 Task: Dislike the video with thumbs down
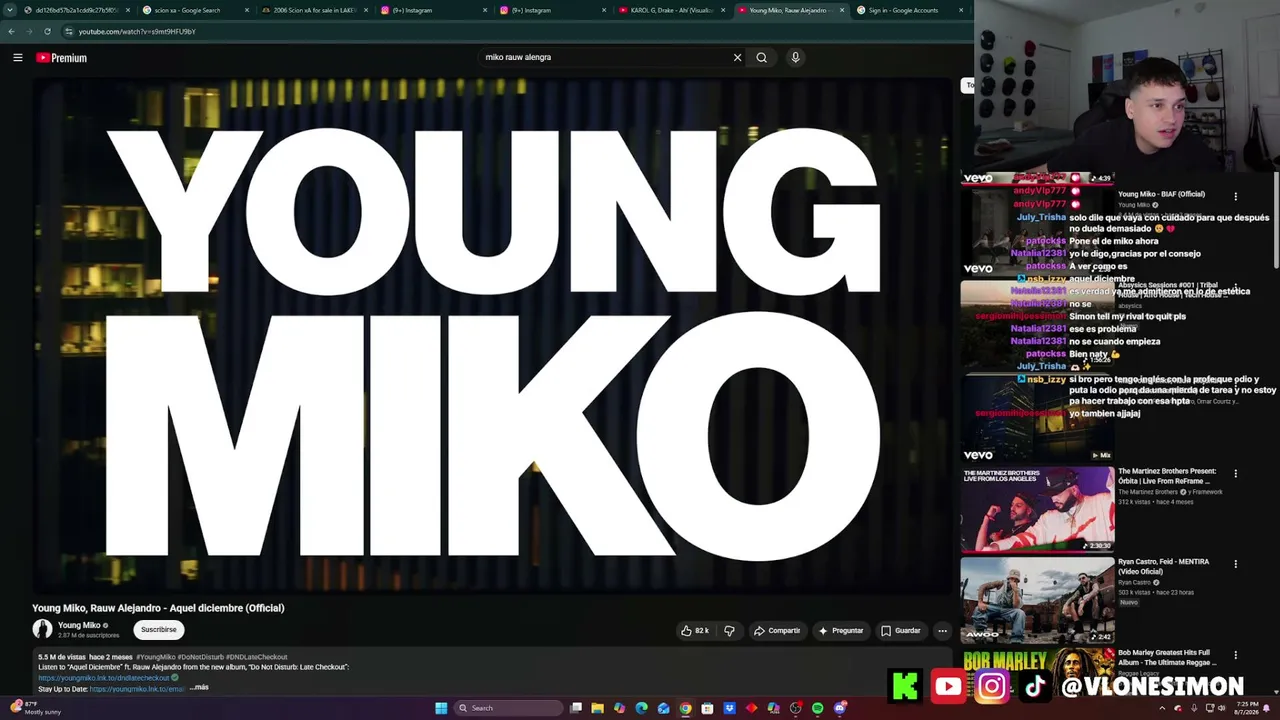(729, 631)
